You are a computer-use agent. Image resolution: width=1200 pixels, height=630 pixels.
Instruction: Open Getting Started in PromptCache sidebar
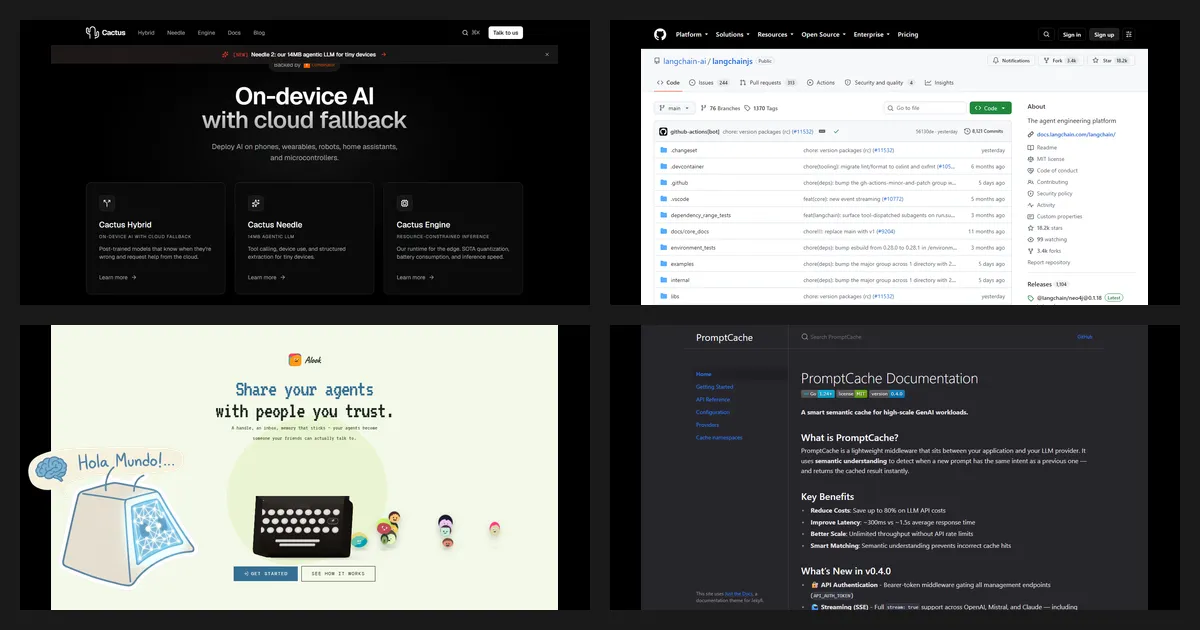714,387
